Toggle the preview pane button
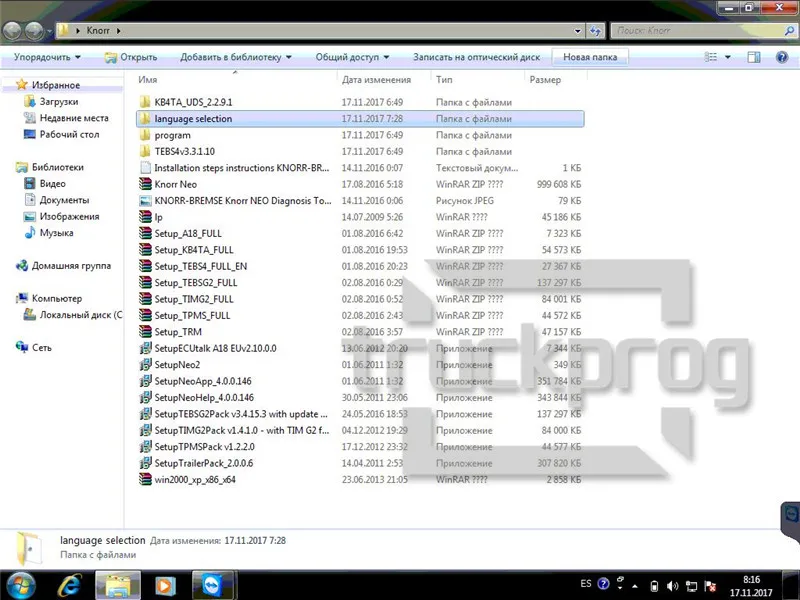Screen dimensions: 800x600 tap(754, 57)
